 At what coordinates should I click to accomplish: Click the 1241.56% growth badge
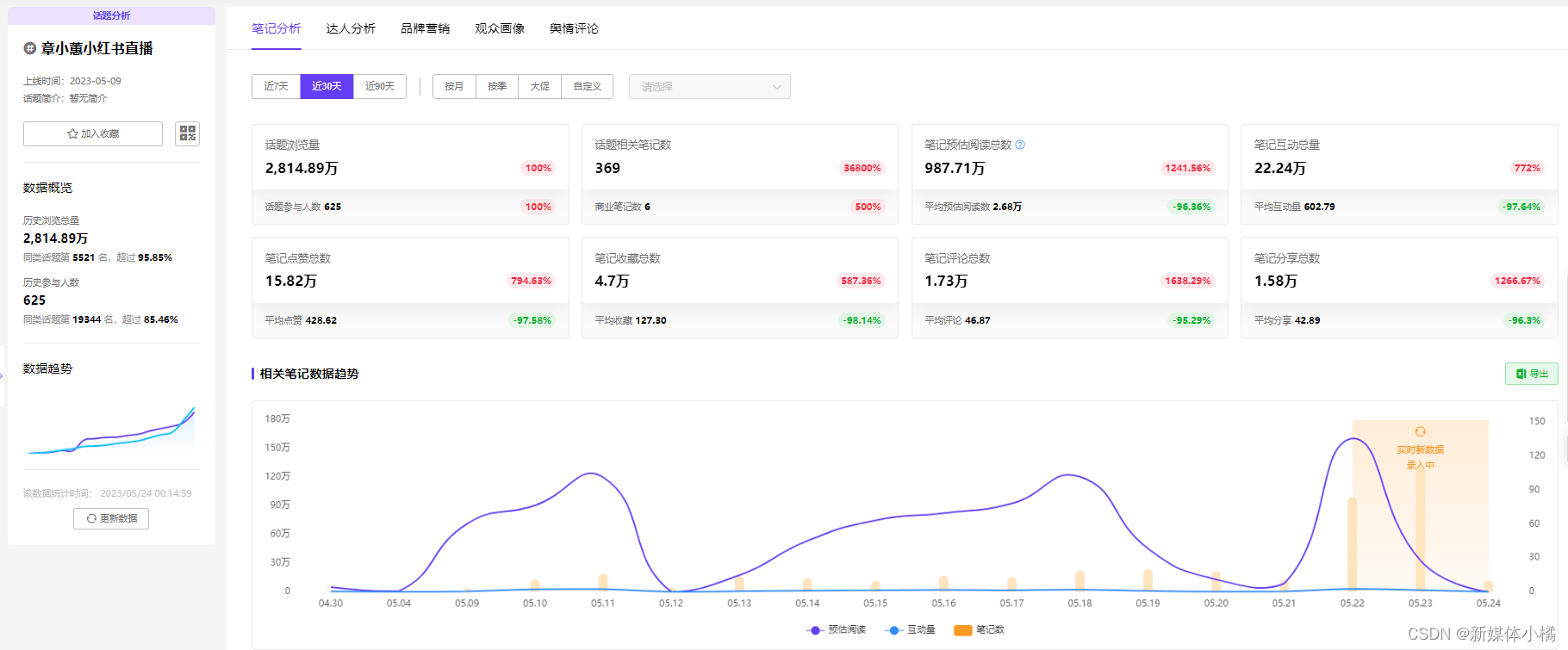(1188, 168)
